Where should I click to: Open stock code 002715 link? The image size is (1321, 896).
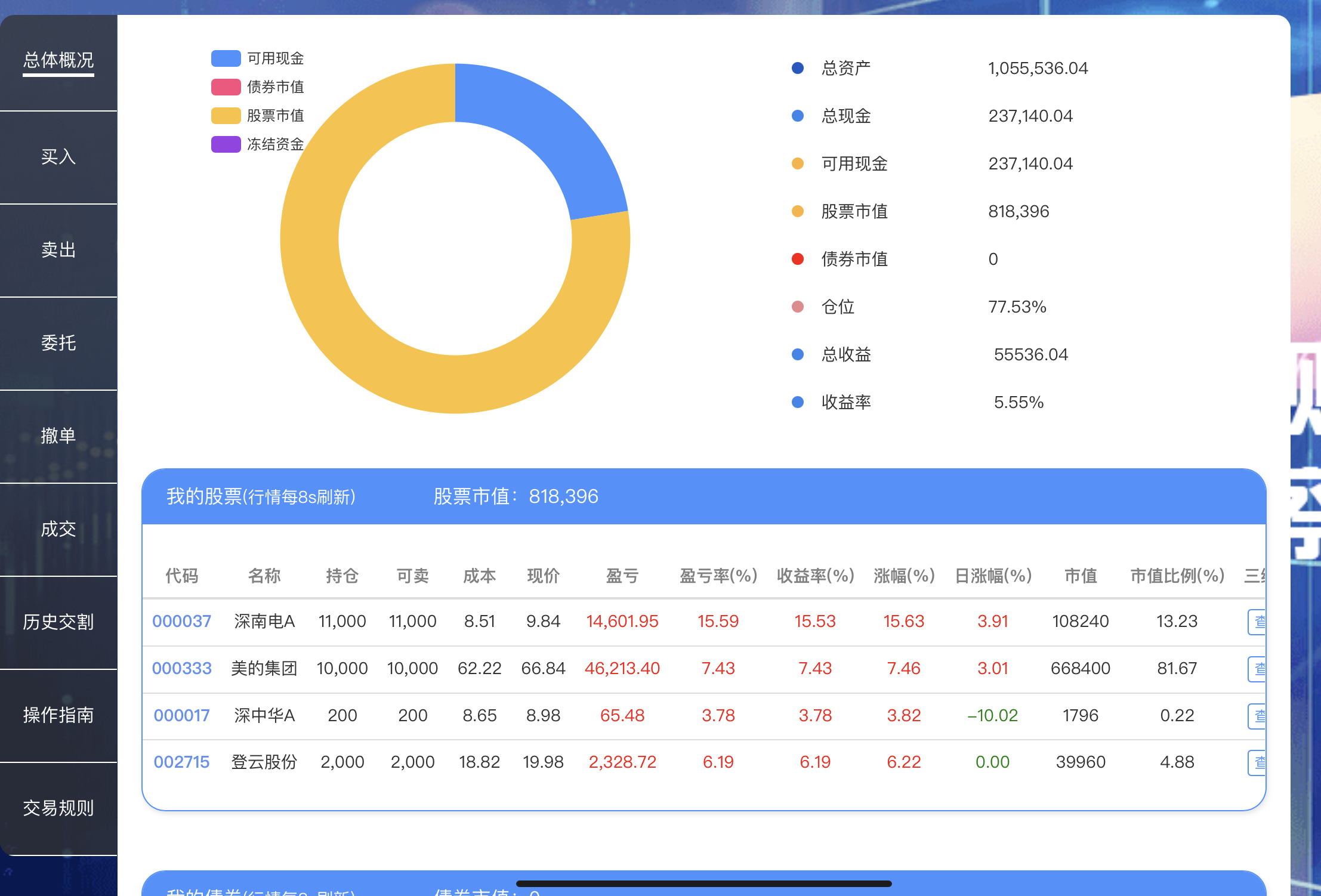tap(182, 762)
